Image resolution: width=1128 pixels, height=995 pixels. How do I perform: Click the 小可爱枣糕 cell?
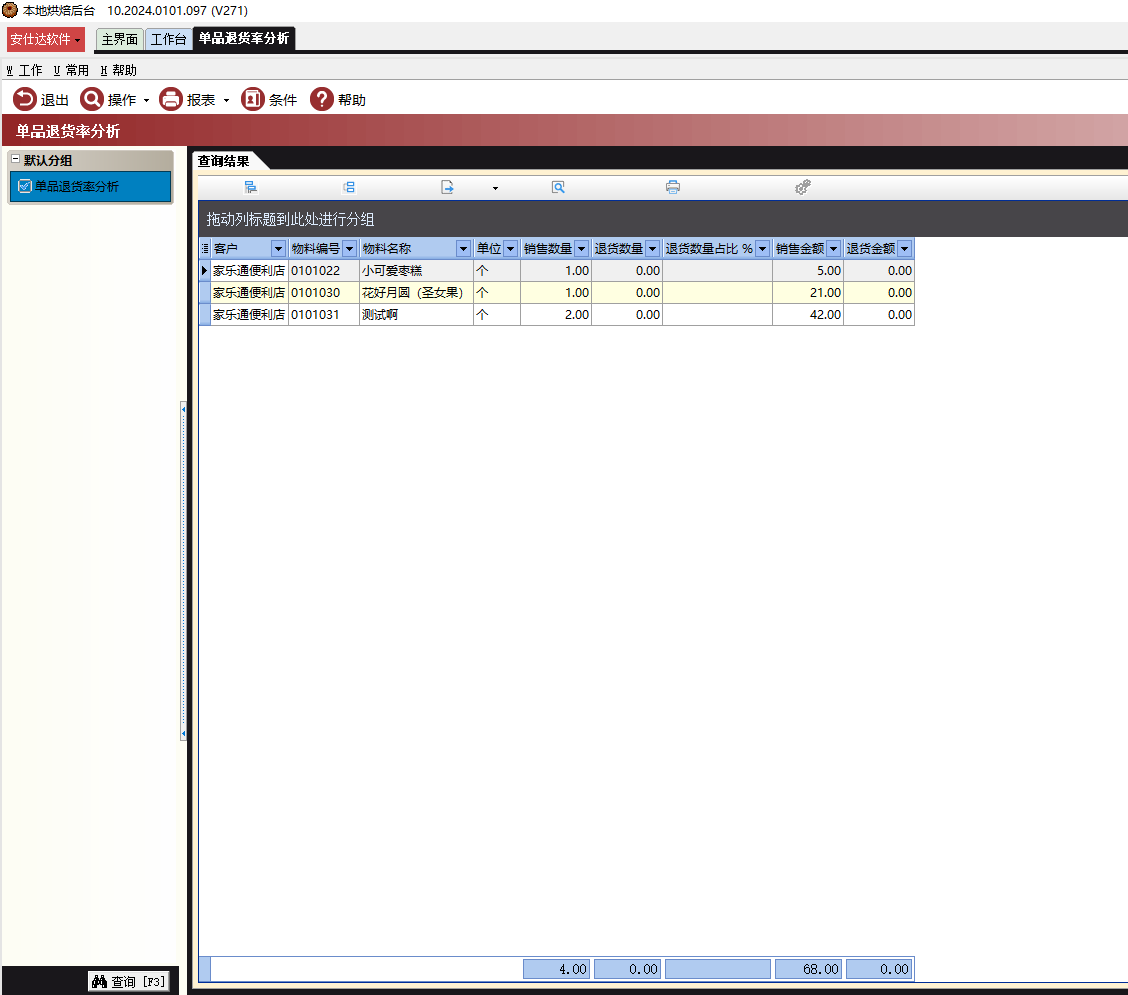416,271
